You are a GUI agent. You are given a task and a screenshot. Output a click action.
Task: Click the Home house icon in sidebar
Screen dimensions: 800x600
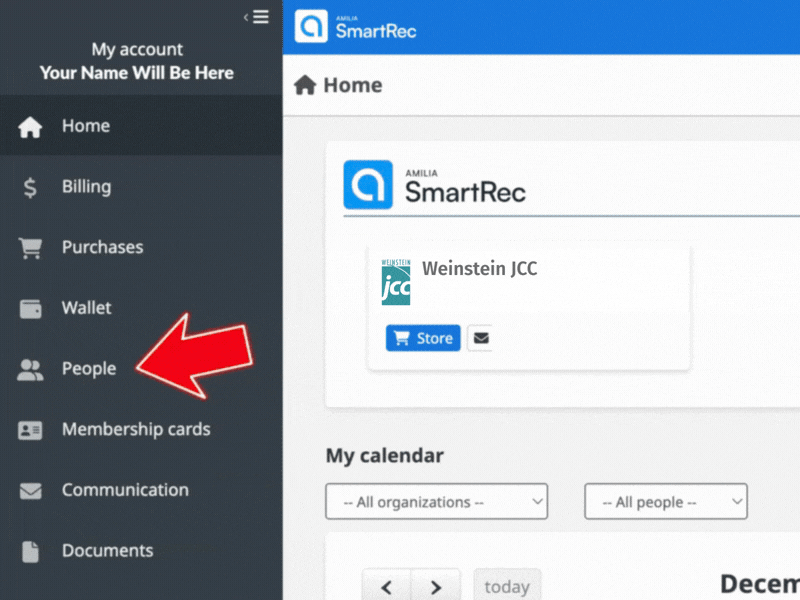[31, 127]
